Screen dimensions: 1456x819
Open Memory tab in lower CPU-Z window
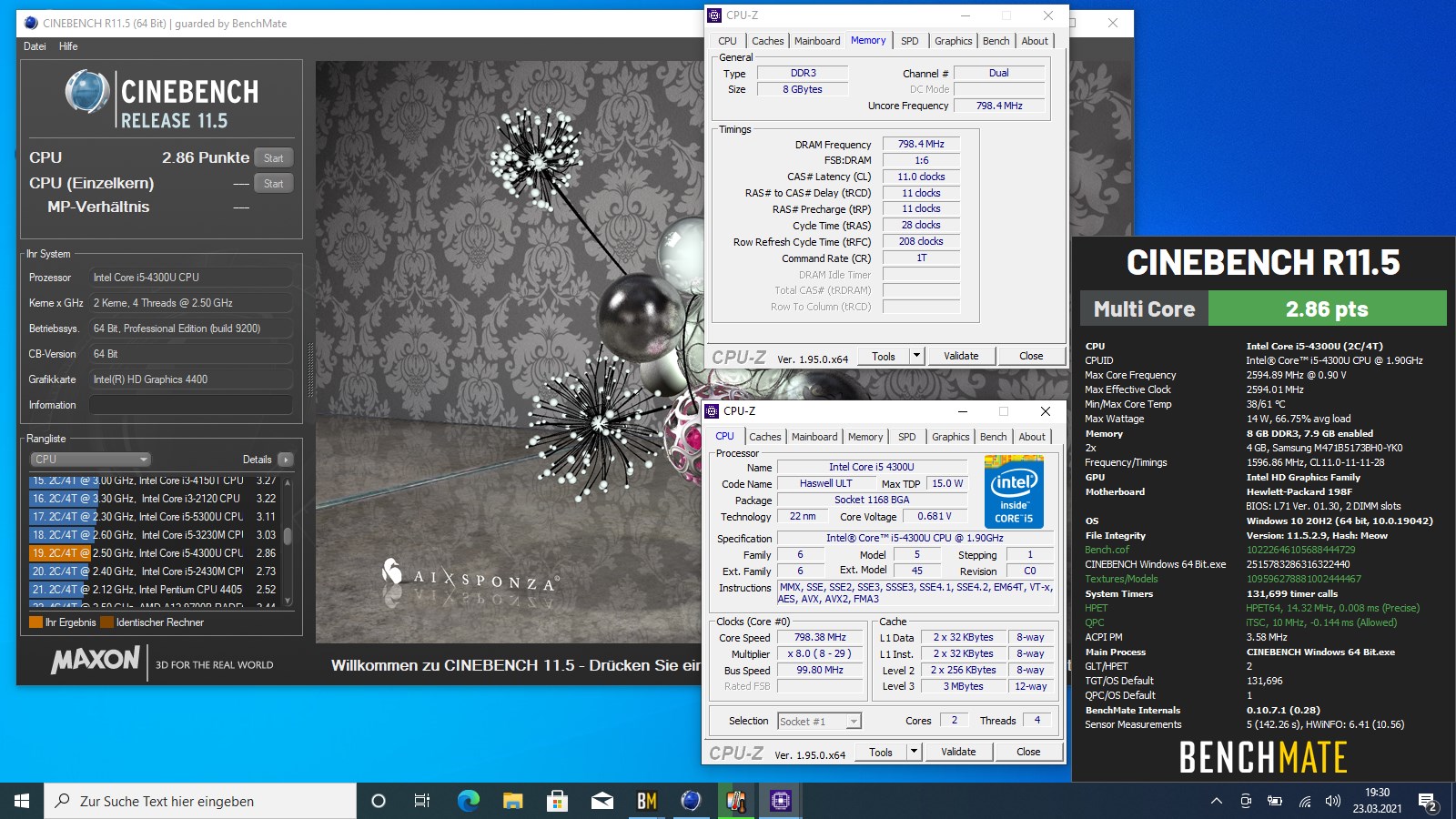click(865, 437)
